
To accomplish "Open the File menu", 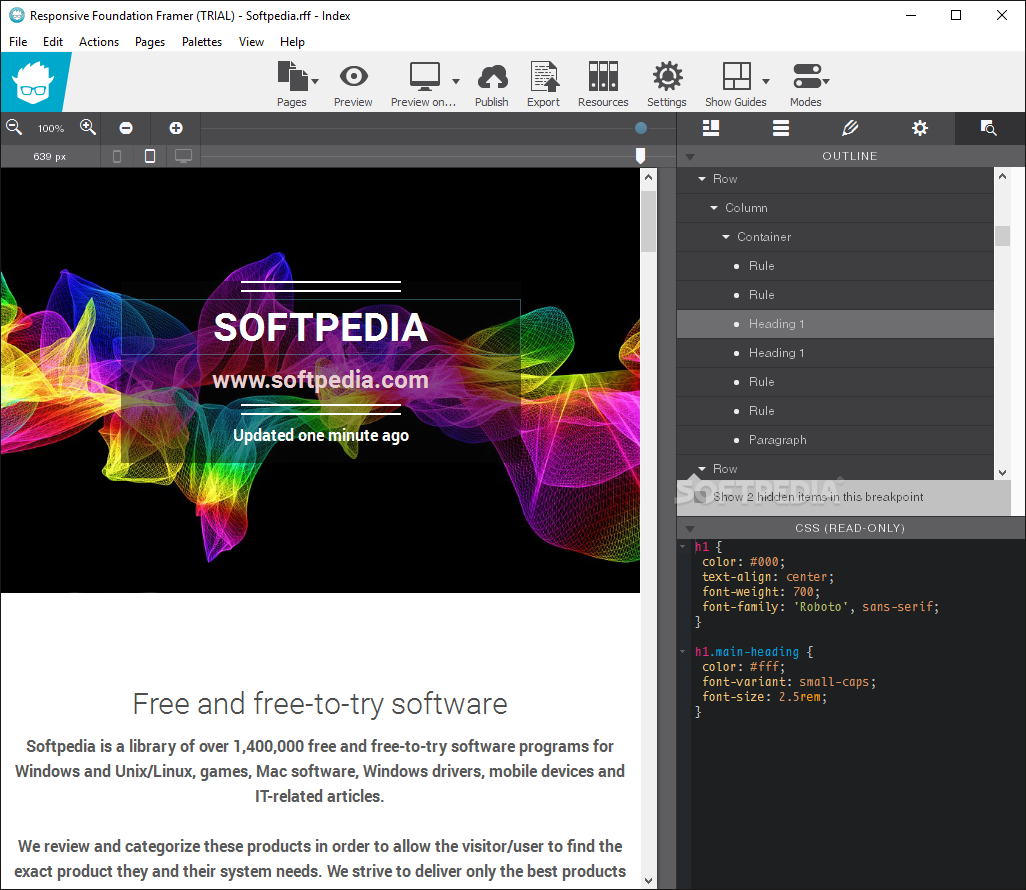I will click(18, 42).
